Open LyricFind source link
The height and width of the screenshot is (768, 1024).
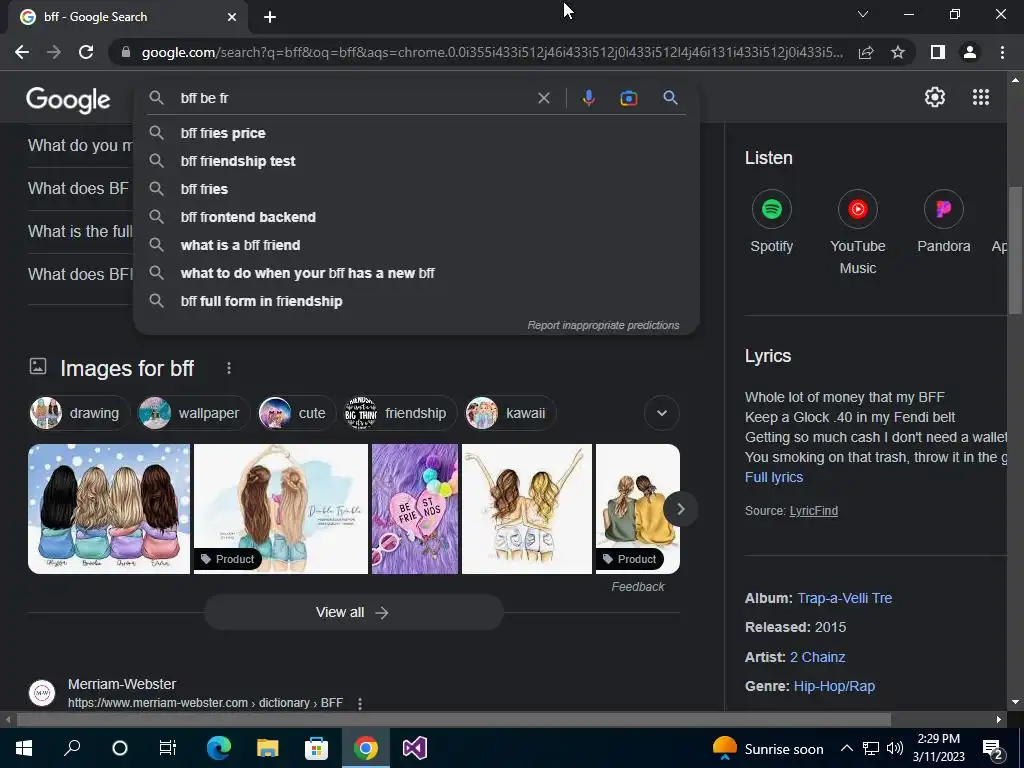813,511
